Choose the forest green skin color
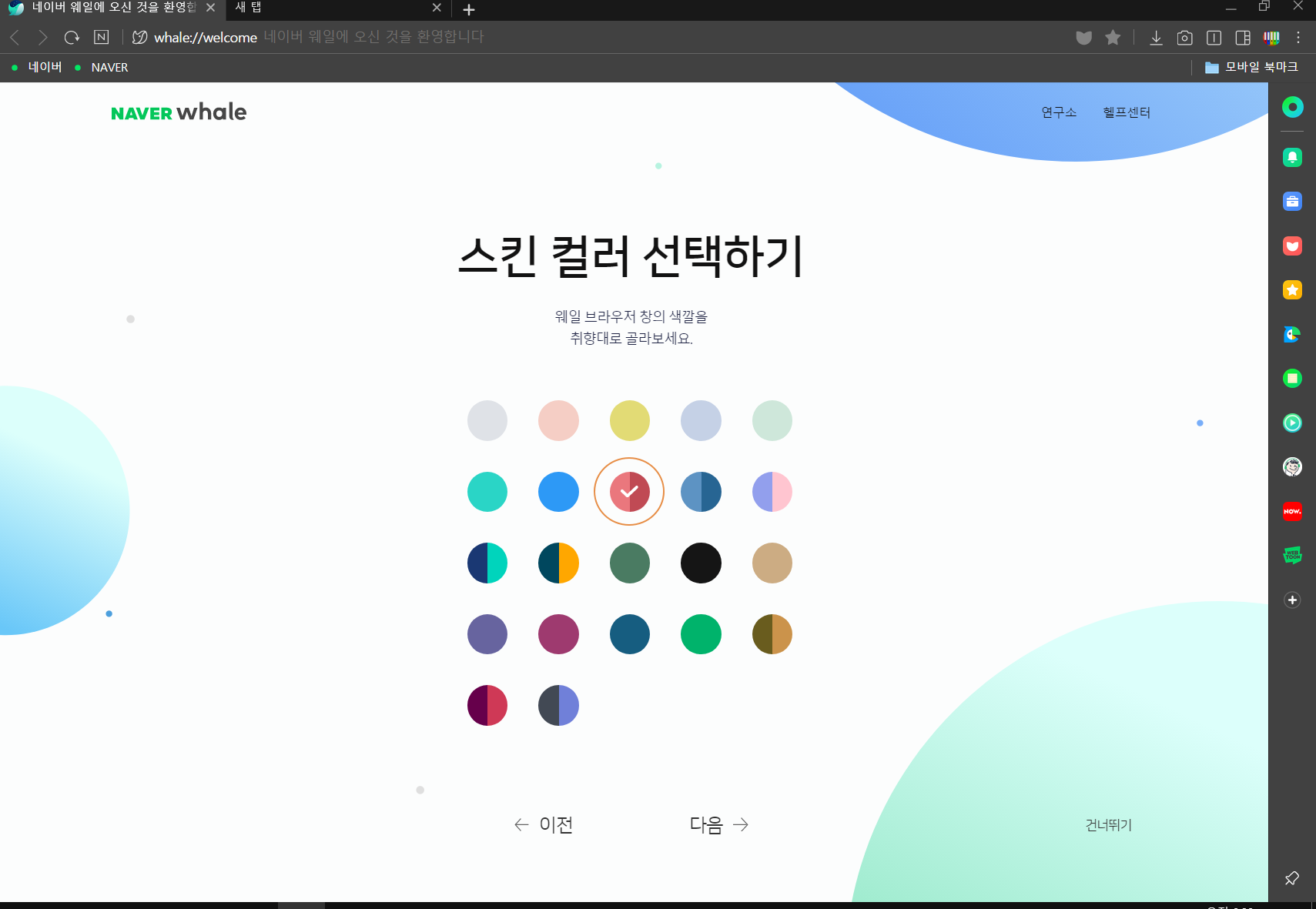The width and height of the screenshot is (1316, 909). [x=630, y=563]
